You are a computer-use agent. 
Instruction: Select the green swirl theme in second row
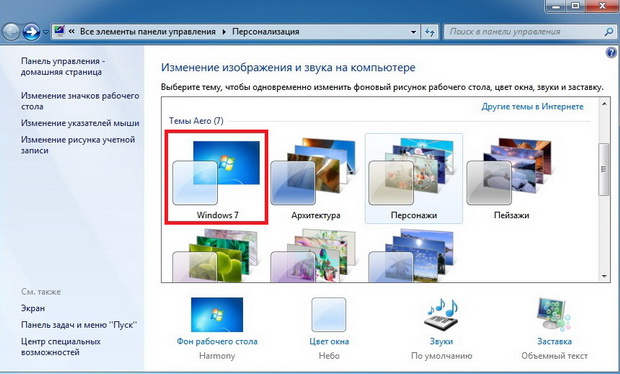click(x=216, y=255)
